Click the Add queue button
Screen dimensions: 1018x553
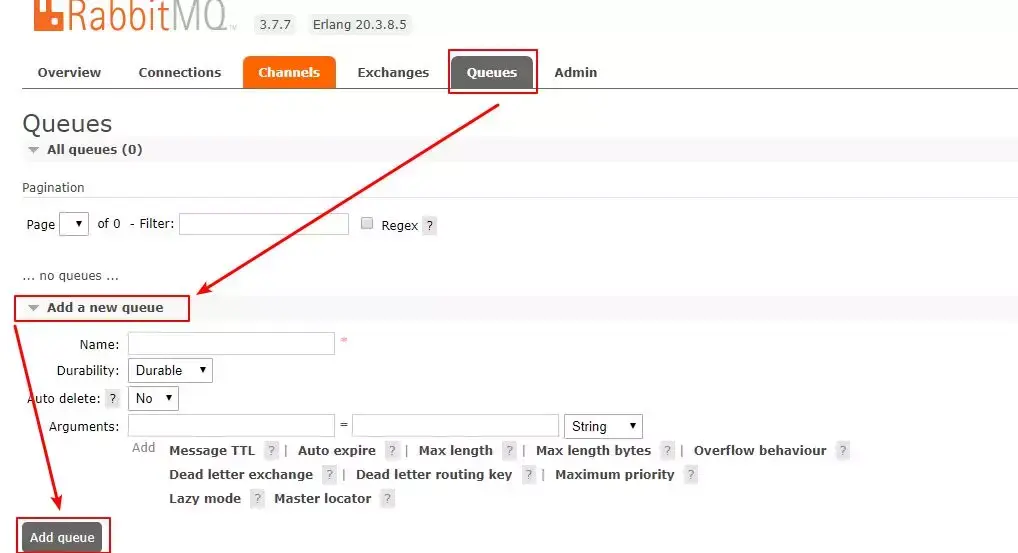(62, 537)
